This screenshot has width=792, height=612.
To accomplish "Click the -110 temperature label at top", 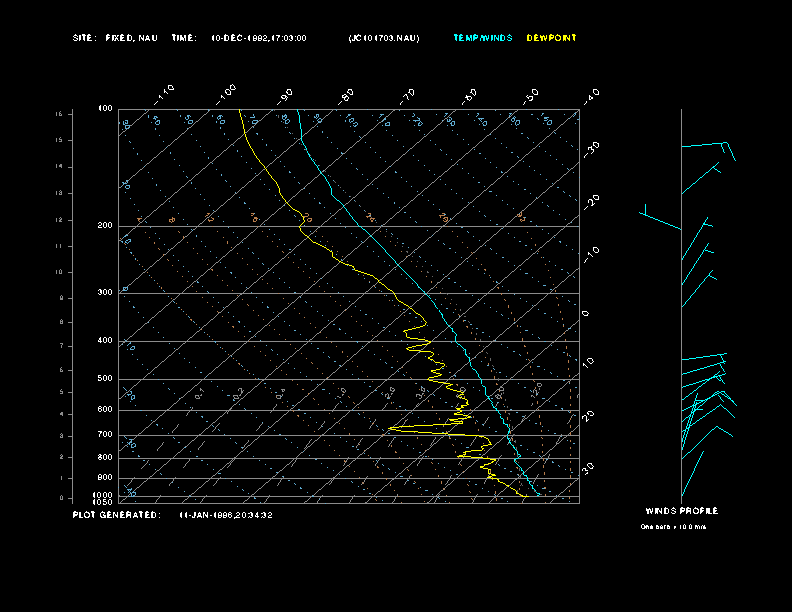I will 166,93.
